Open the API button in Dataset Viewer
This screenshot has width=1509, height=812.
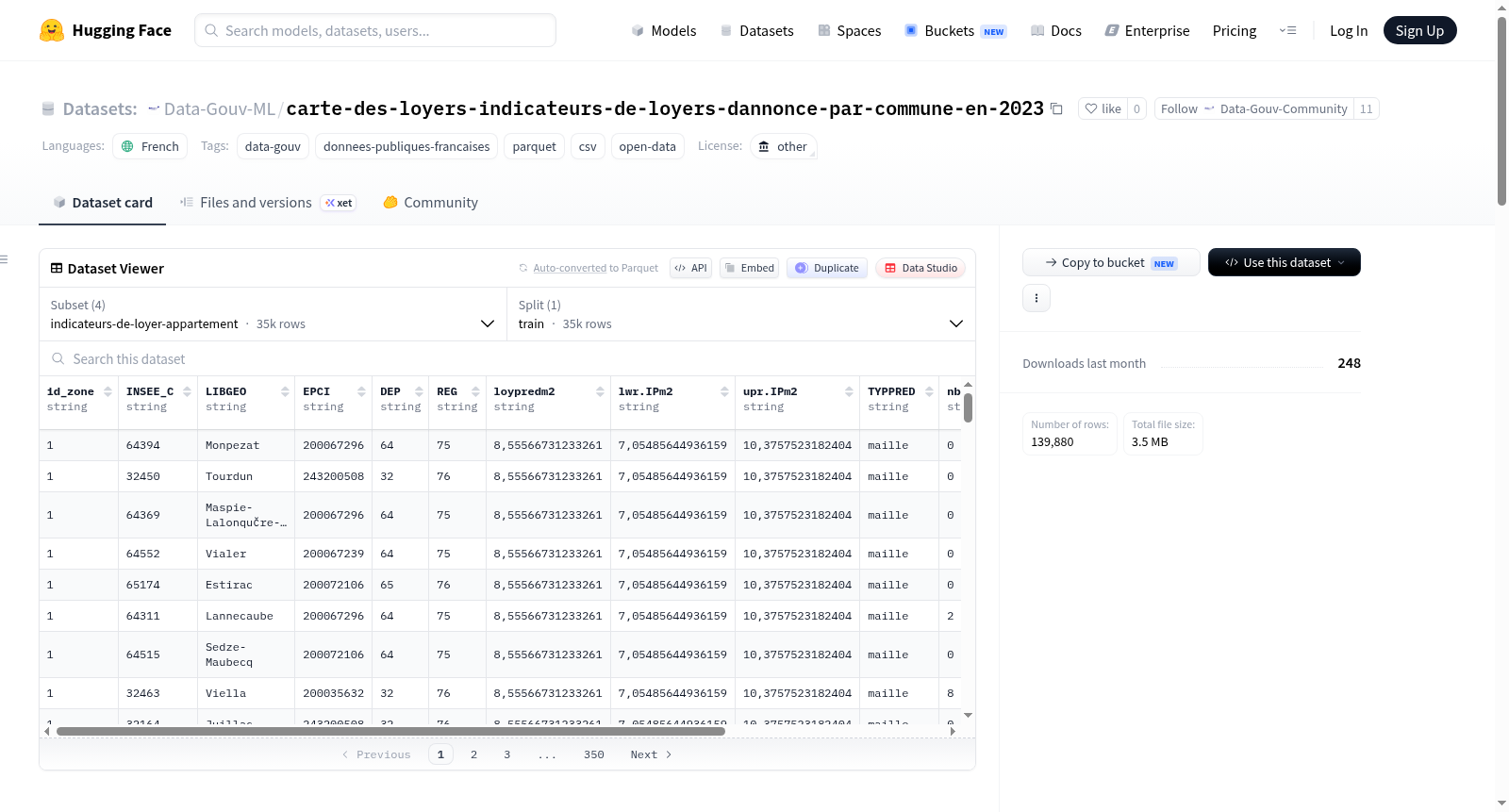690,268
